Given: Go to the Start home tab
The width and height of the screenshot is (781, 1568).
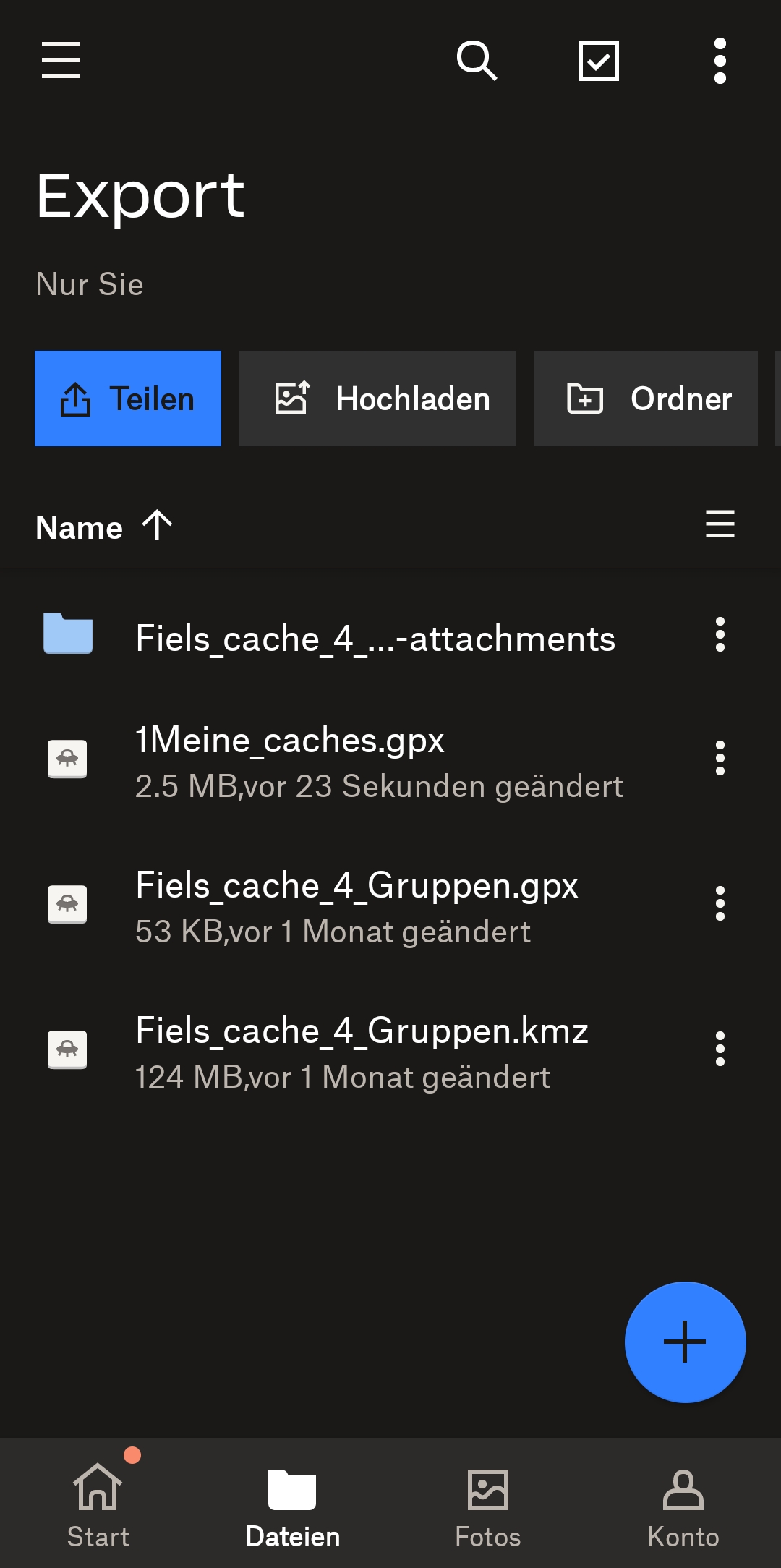Looking at the screenshot, I should 98,1503.
